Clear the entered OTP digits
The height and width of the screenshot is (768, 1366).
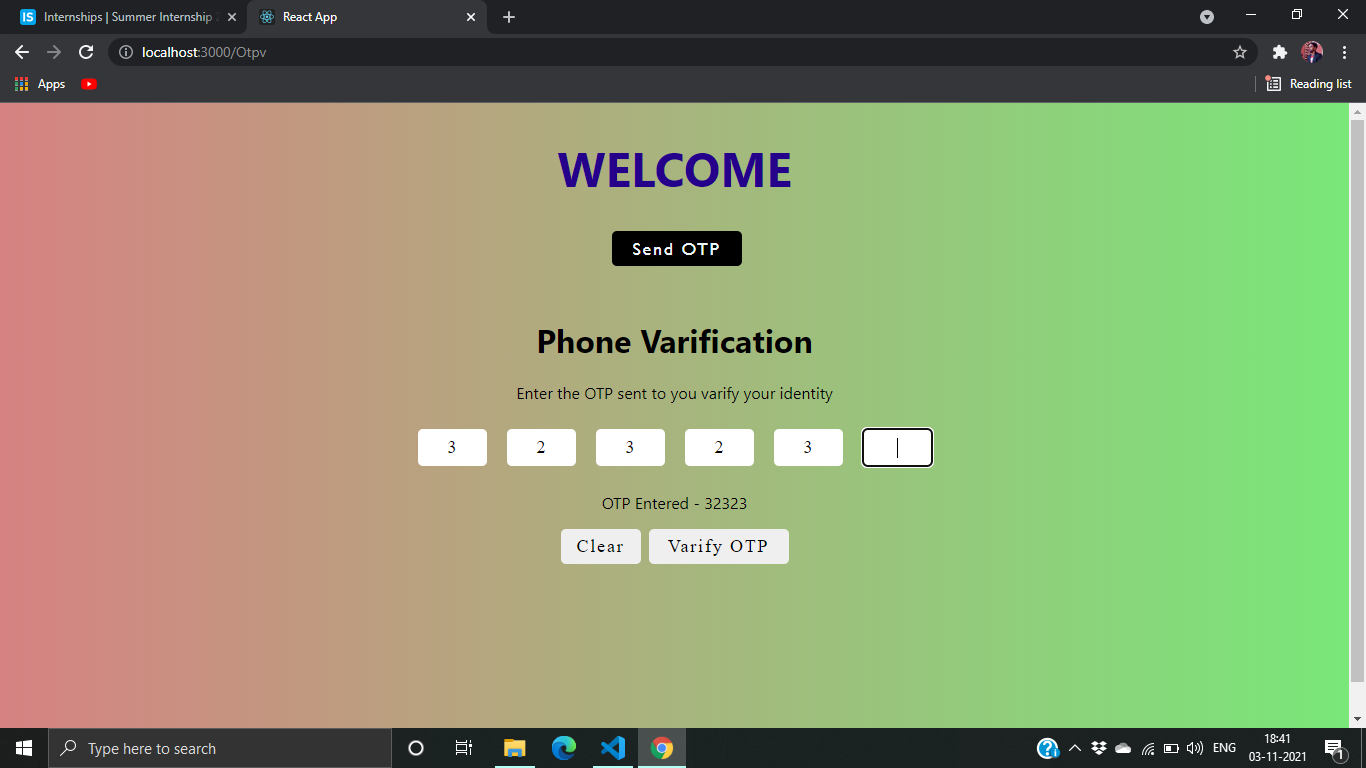point(600,546)
